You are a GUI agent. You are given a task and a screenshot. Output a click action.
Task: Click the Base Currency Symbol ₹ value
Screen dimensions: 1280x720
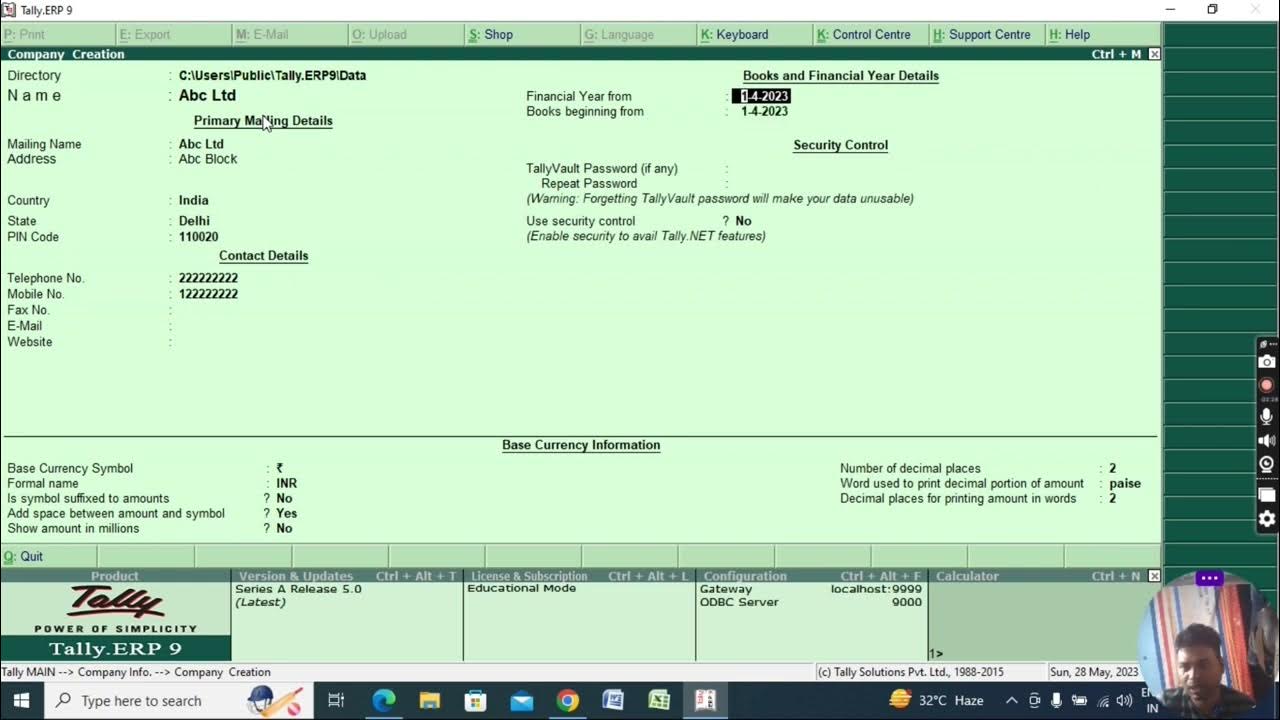tap(280, 468)
